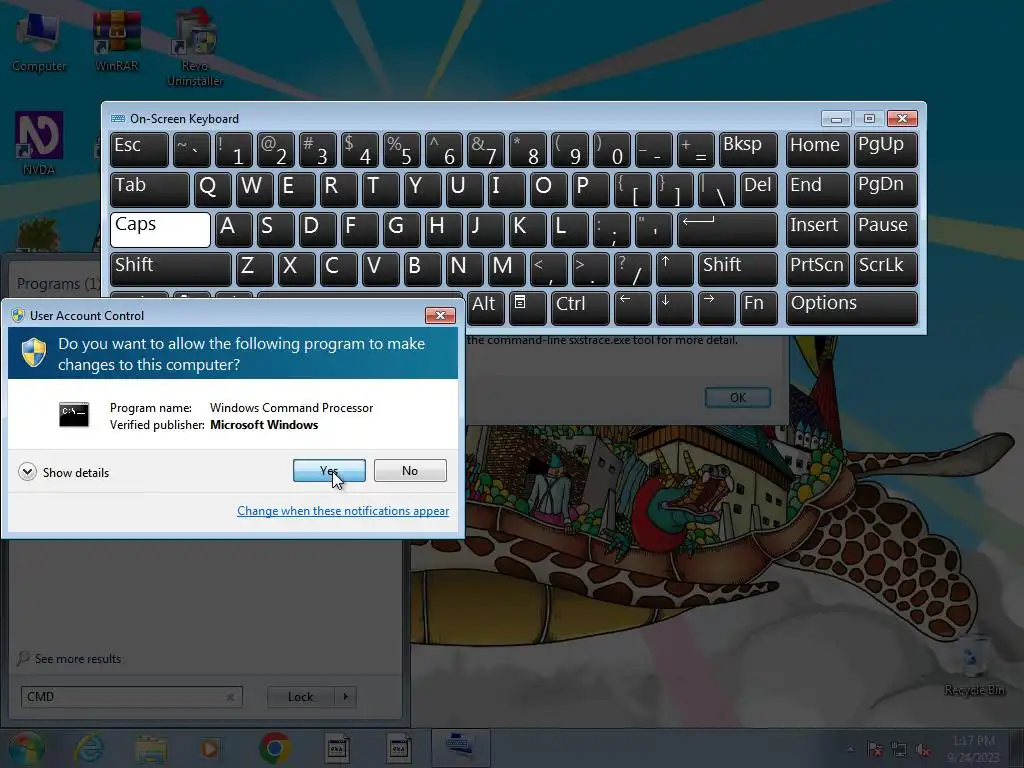Open Windows Media Player from taskbar
The width and height of the screenshot is (1024, 768).
coord(210,748)
